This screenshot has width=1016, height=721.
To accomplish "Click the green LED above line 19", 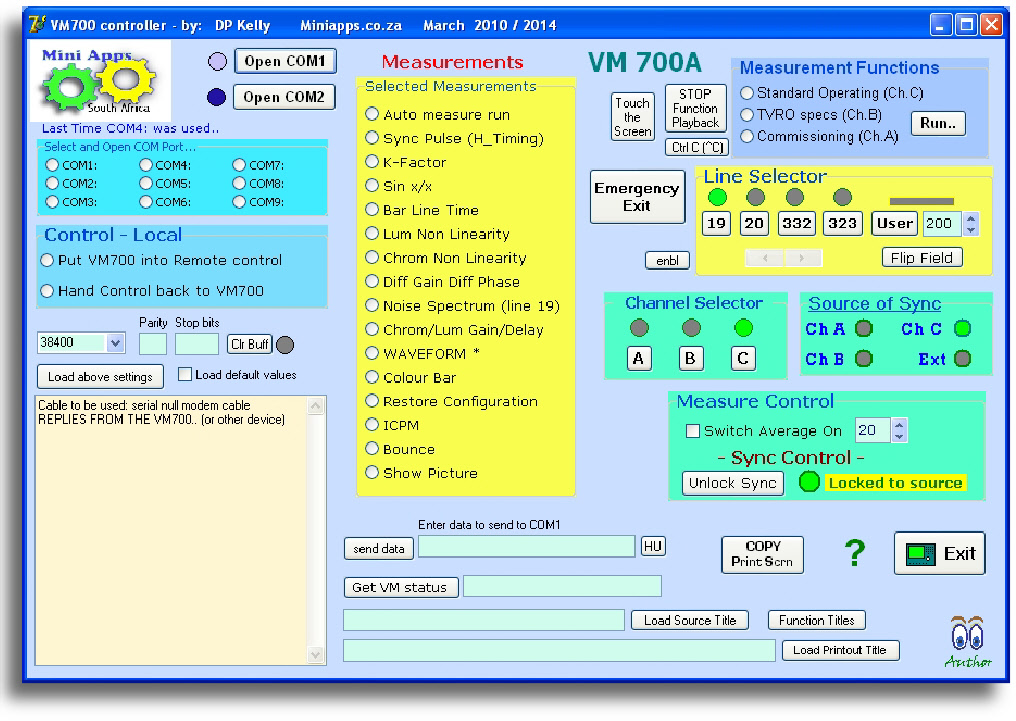I will [x=716, y=197].
